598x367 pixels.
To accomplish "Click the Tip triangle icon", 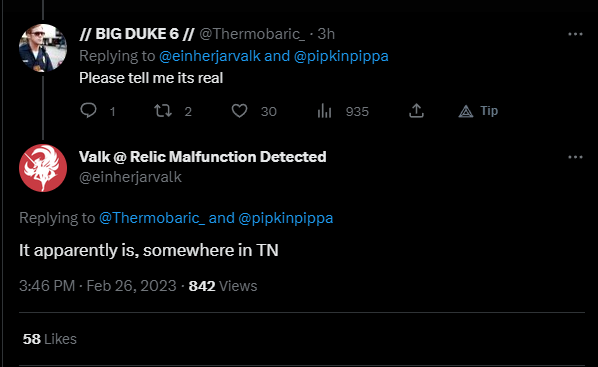I will [x=466, y=111].
